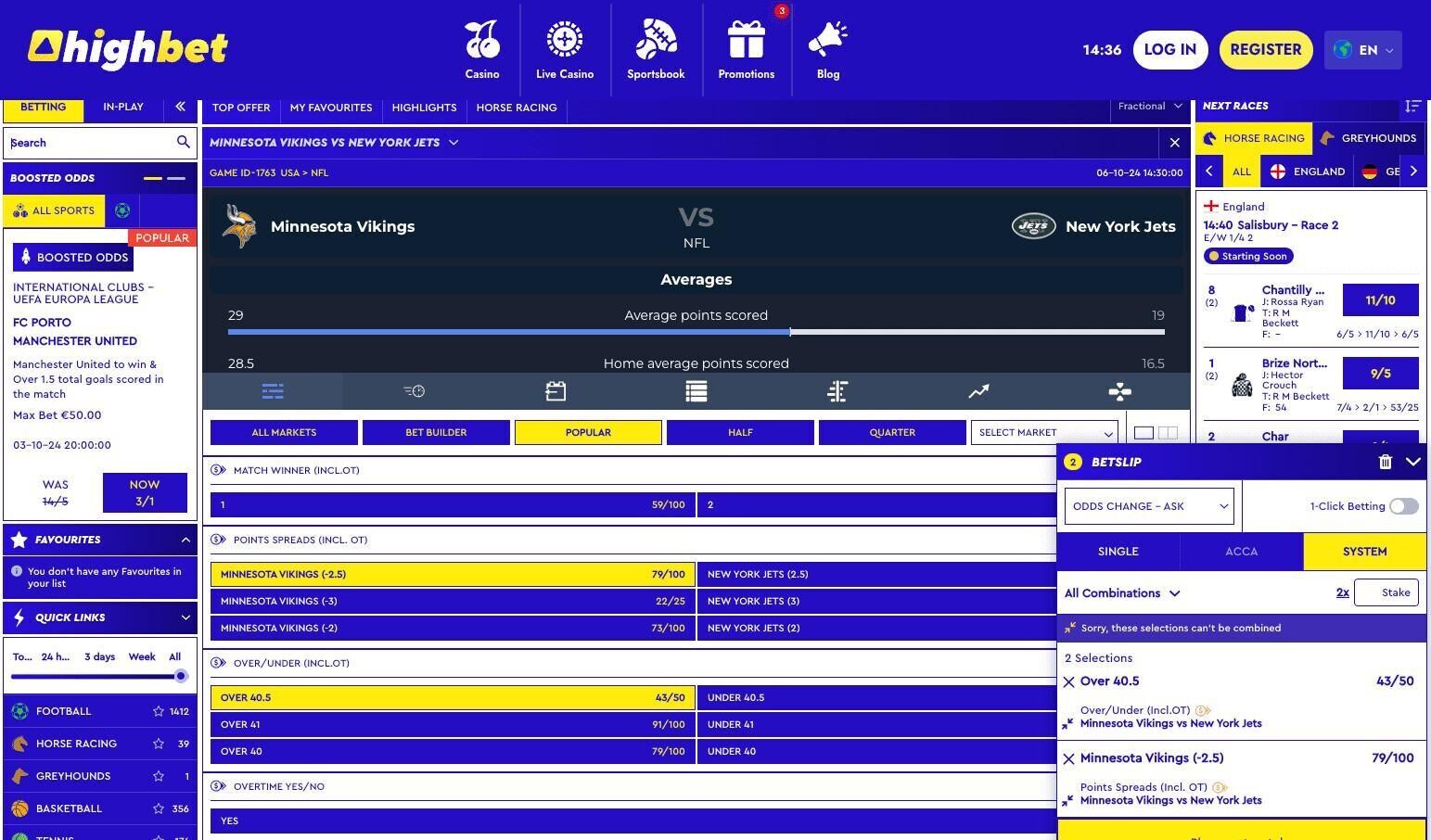The image size is (1431, 840).
Task: Add Horse Racing to favourites star
Action: pyautogui.click(x=159, y=744)
